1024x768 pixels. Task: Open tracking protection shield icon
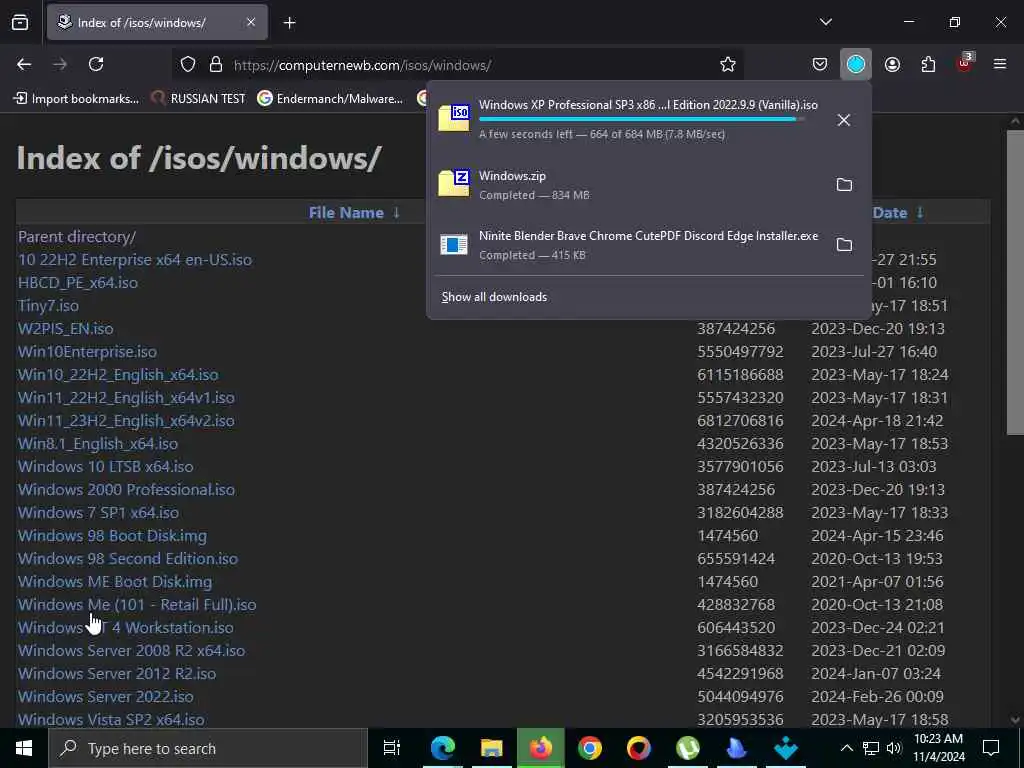click(x=188, y=65)
